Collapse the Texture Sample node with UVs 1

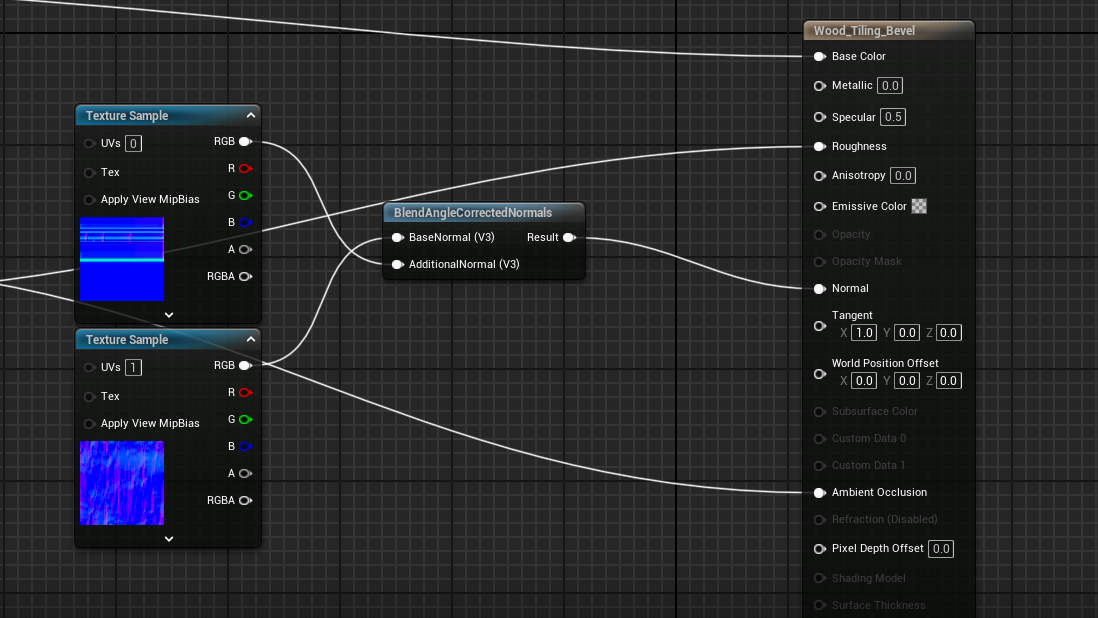tap(251, 340)
